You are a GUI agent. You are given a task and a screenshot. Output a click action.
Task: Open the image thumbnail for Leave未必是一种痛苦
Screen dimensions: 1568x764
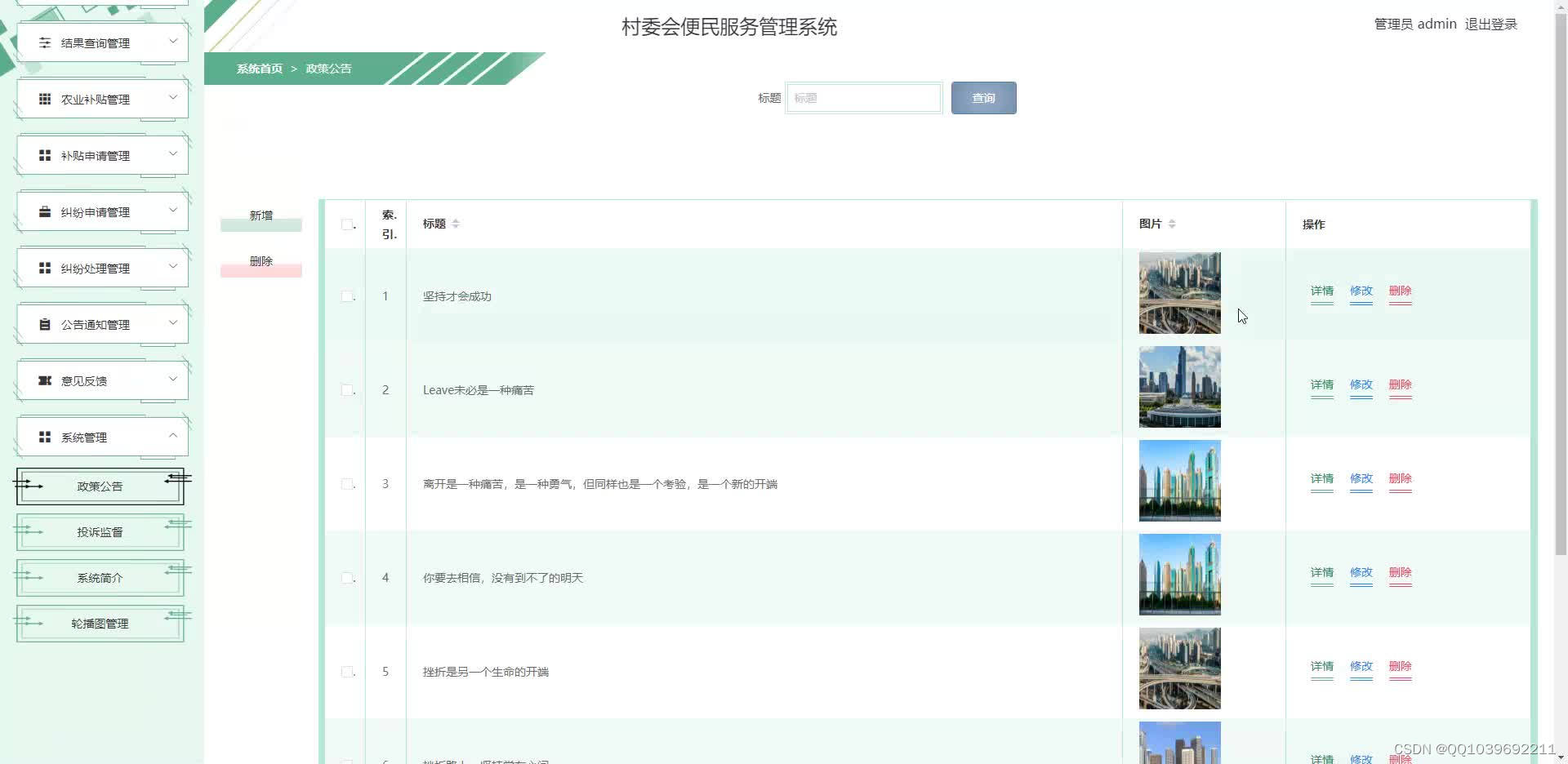1179,387
